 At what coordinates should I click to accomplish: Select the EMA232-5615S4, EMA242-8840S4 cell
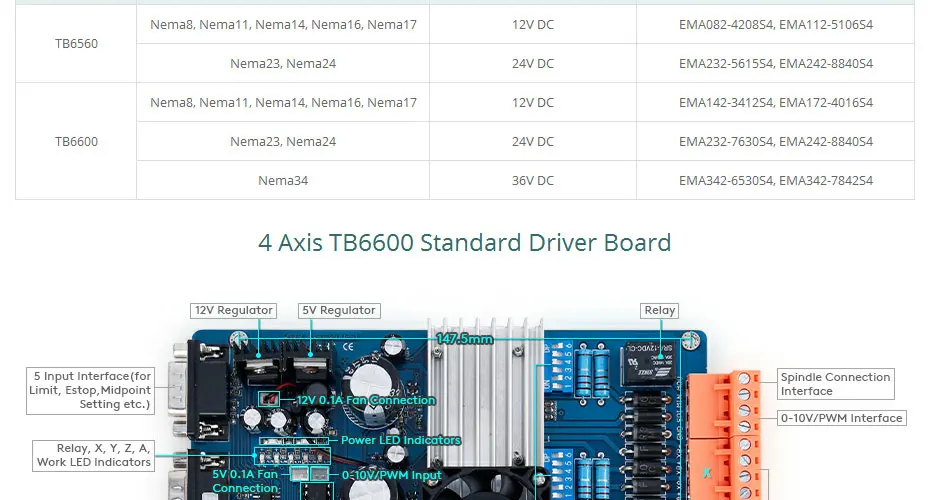(775, 63)
